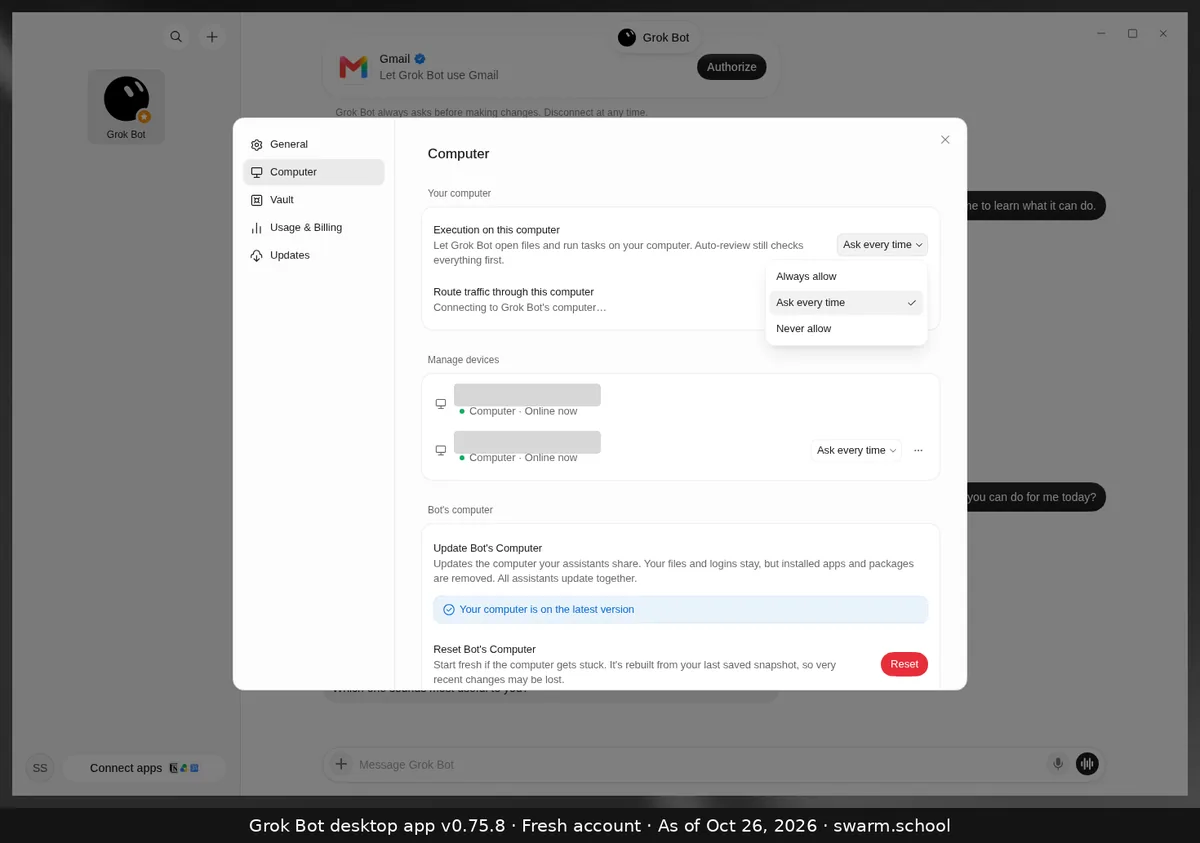
Task: Click second device's 'Computer · Online now' status
Action: 523,458
